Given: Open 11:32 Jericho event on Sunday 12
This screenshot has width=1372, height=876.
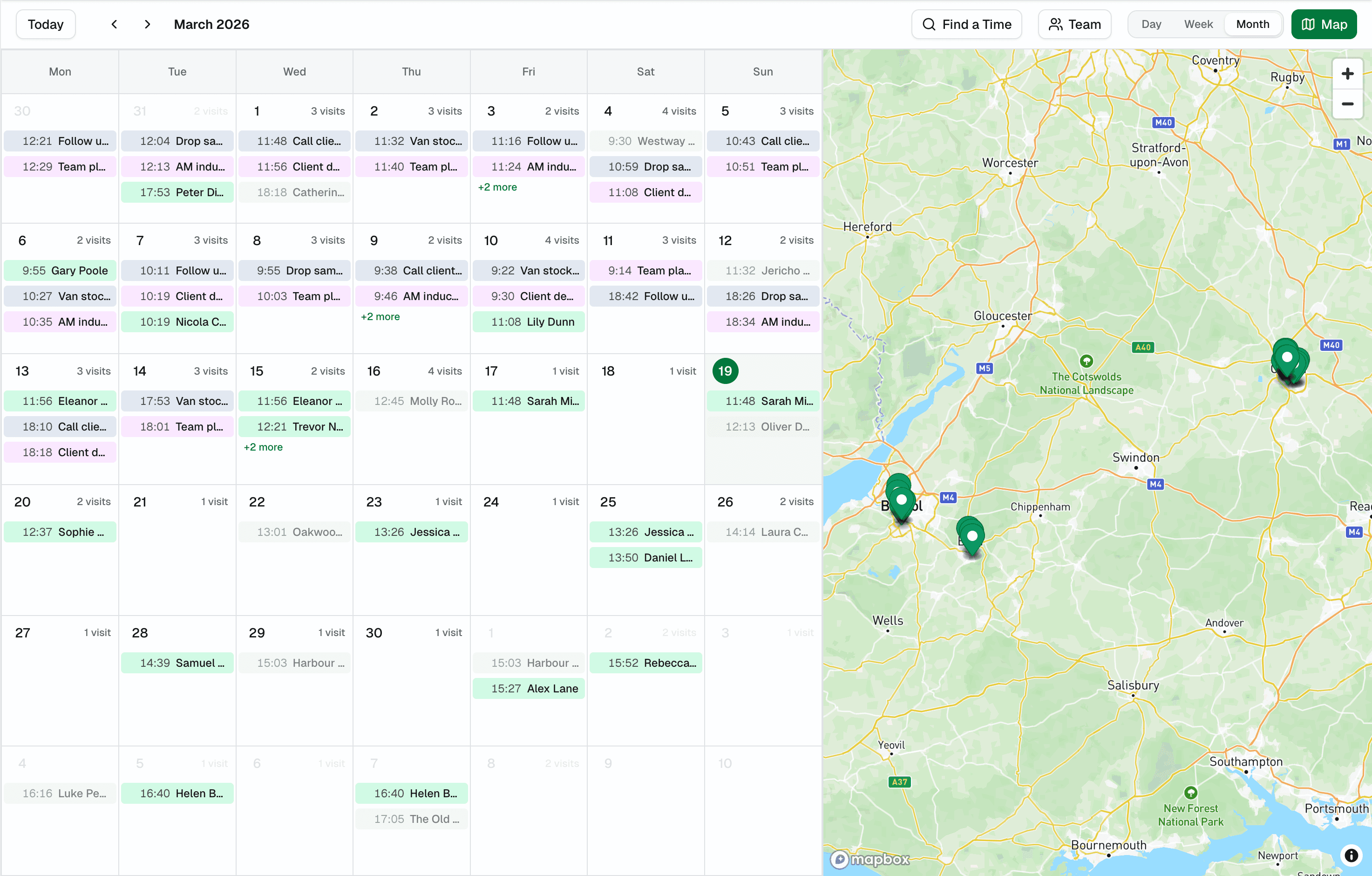Looking at the screenshot, I should pos(763,271).
